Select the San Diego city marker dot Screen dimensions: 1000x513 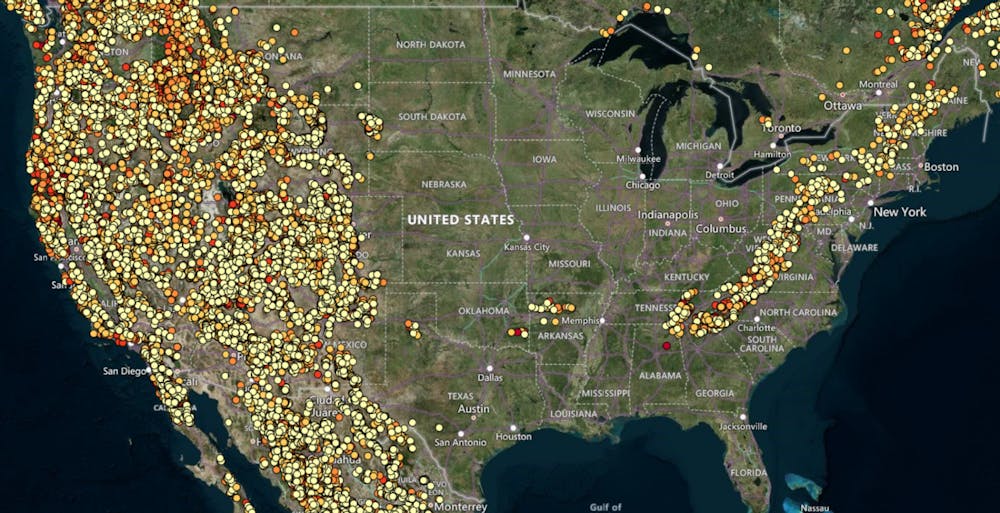click(x=147, y=370)
